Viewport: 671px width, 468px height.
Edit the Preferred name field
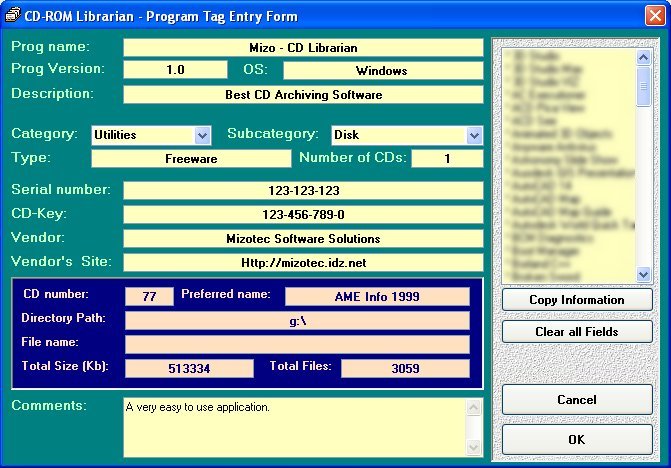[377, 296]
